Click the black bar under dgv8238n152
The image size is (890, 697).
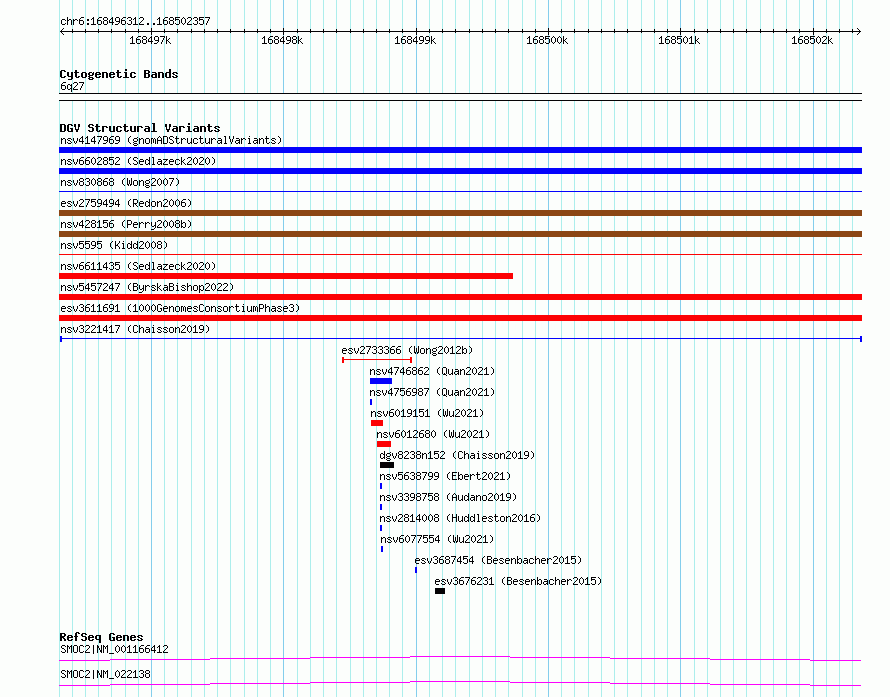(x=387, y=465)
